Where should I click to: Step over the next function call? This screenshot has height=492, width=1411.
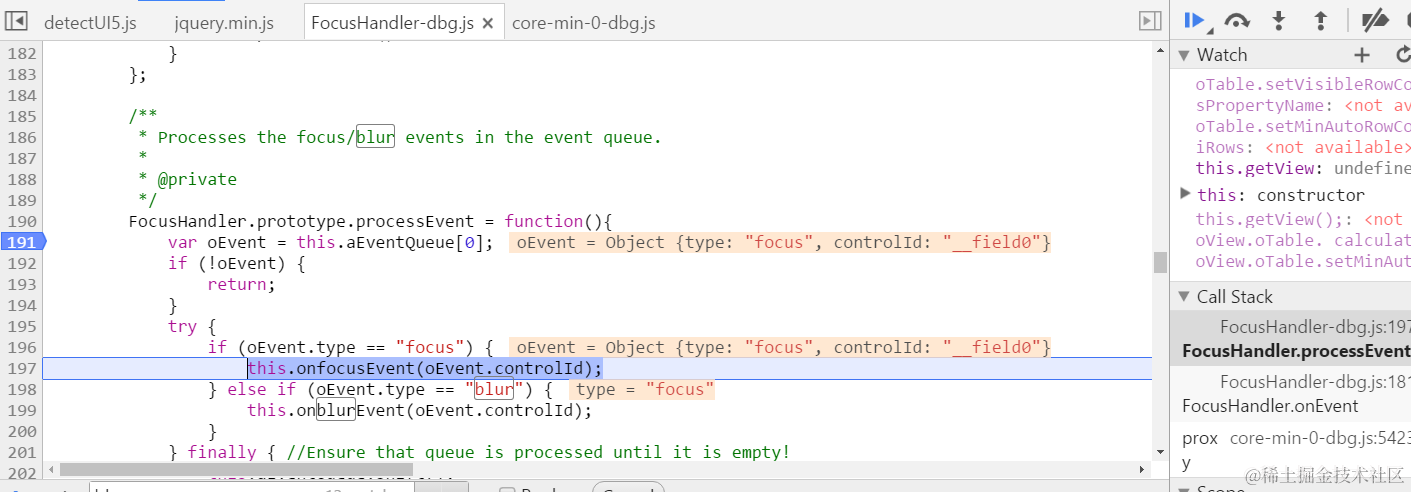[1237, 20]
